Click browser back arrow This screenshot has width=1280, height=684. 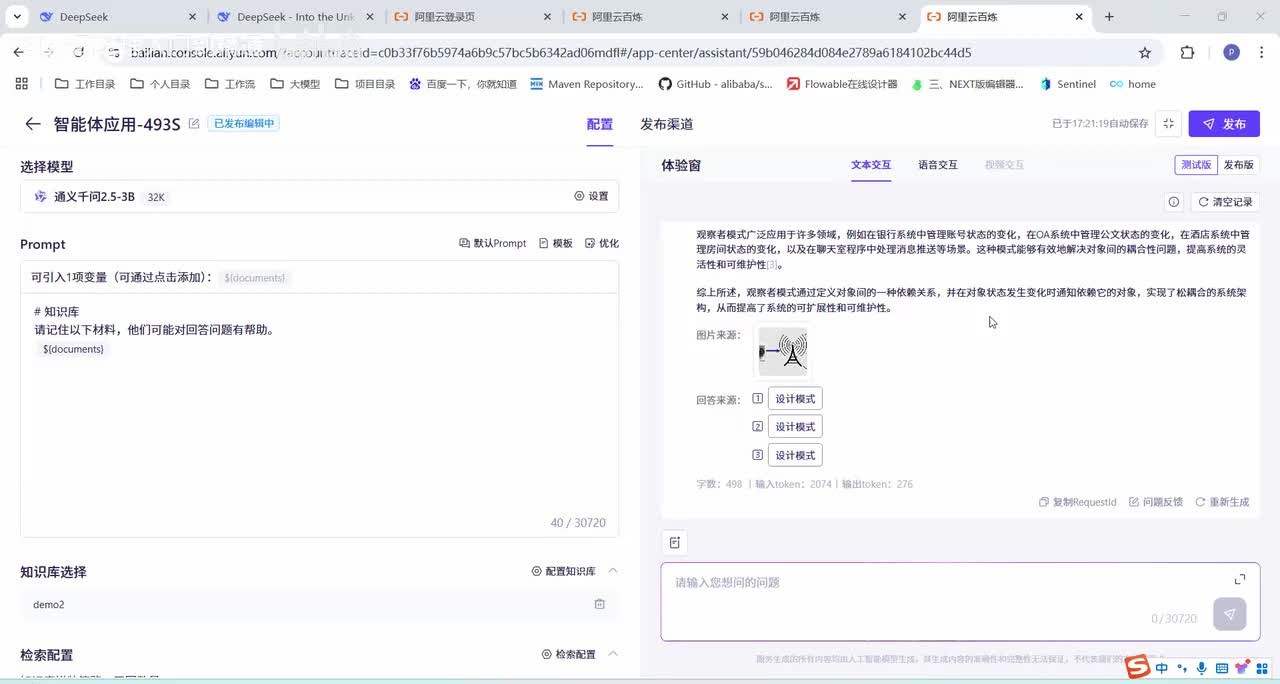[x=18, y=52]
